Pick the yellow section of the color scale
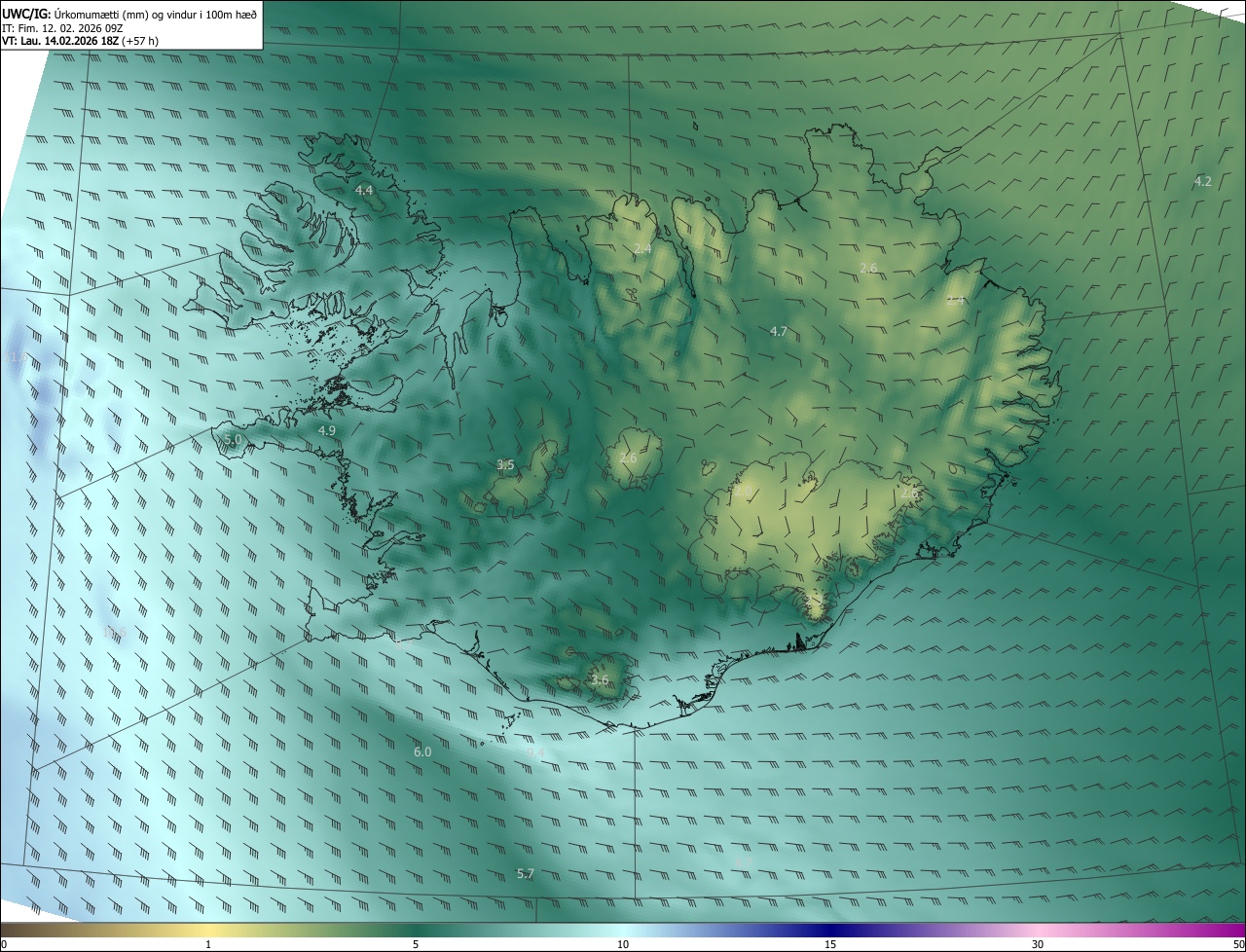 pyautogui.click(x=208, y=931)
